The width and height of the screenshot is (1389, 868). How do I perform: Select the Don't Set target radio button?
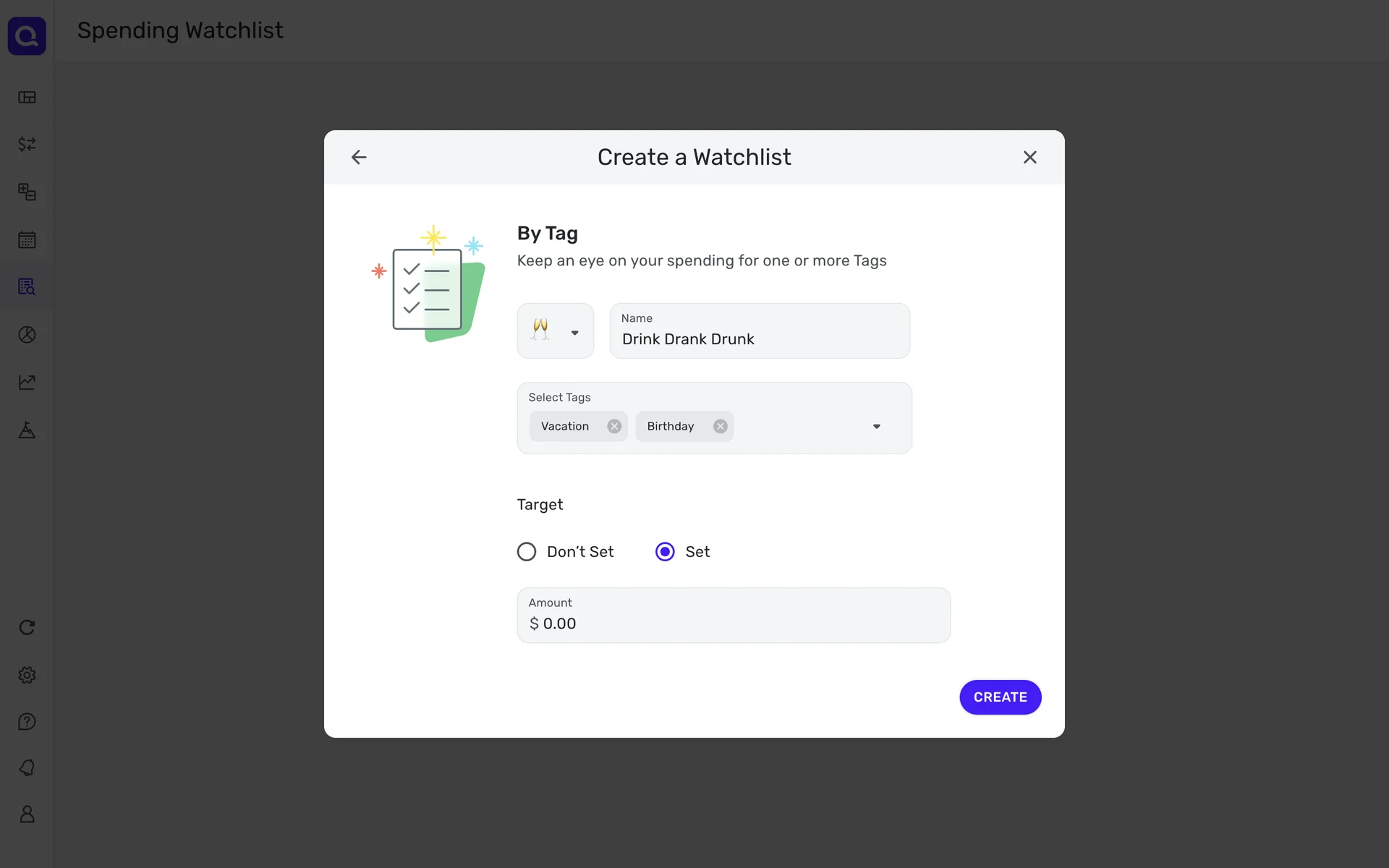click(527, 552)
